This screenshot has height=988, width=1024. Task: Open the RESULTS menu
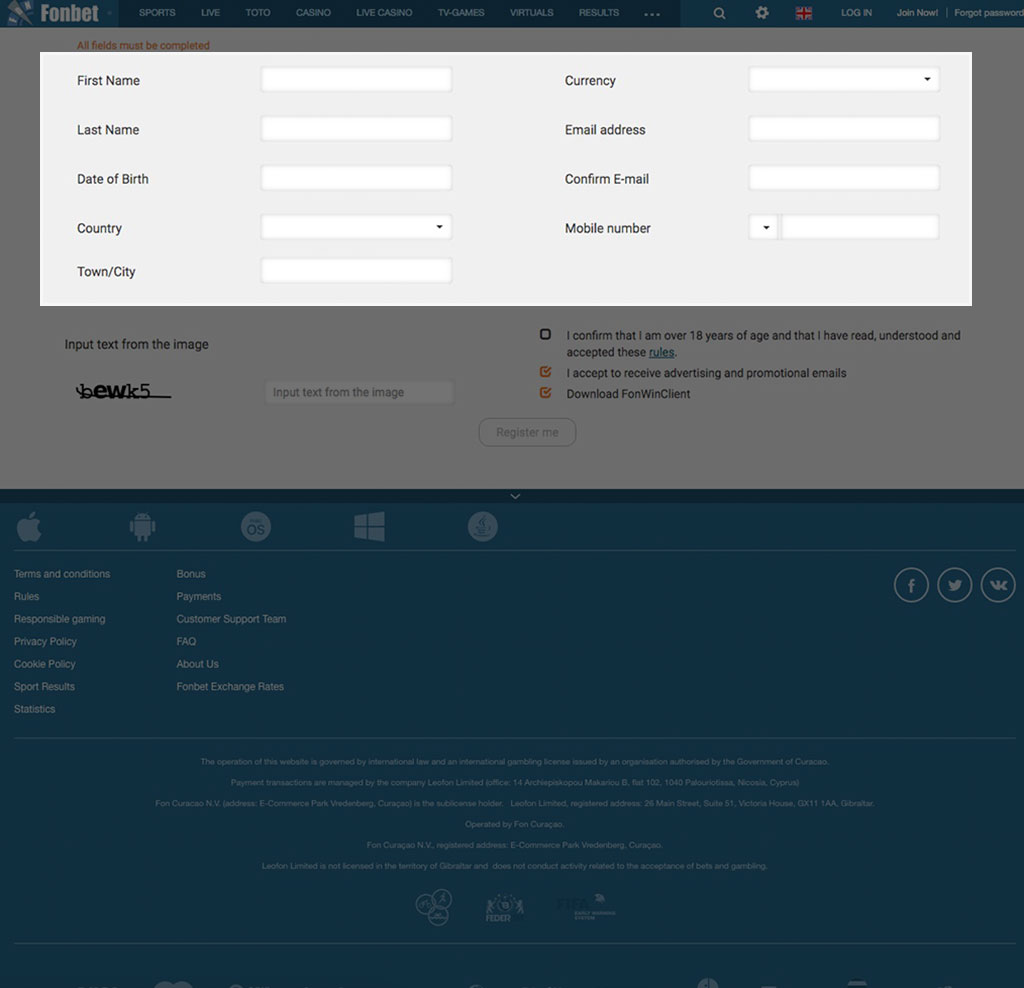tap(599, 12)
